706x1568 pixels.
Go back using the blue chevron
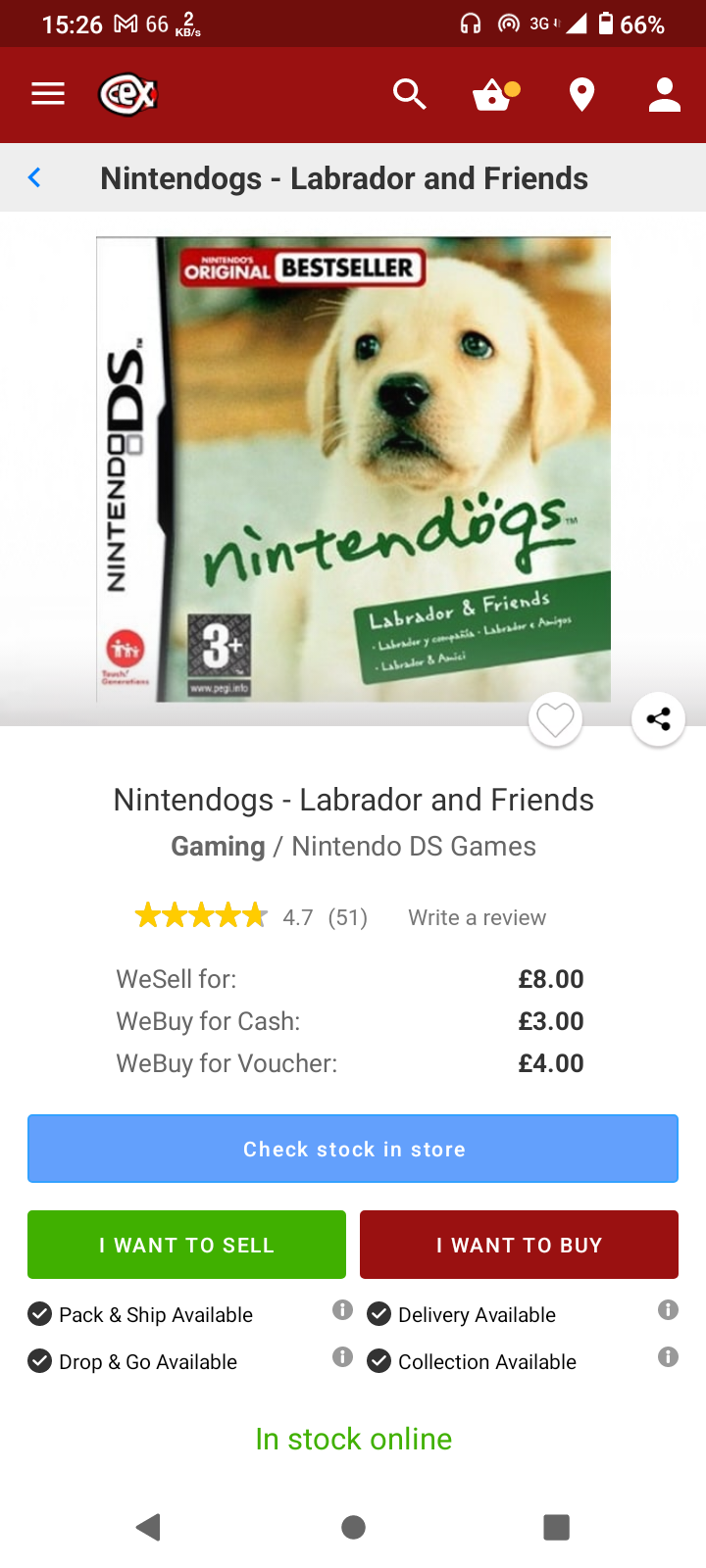click(x=34, y=177)
